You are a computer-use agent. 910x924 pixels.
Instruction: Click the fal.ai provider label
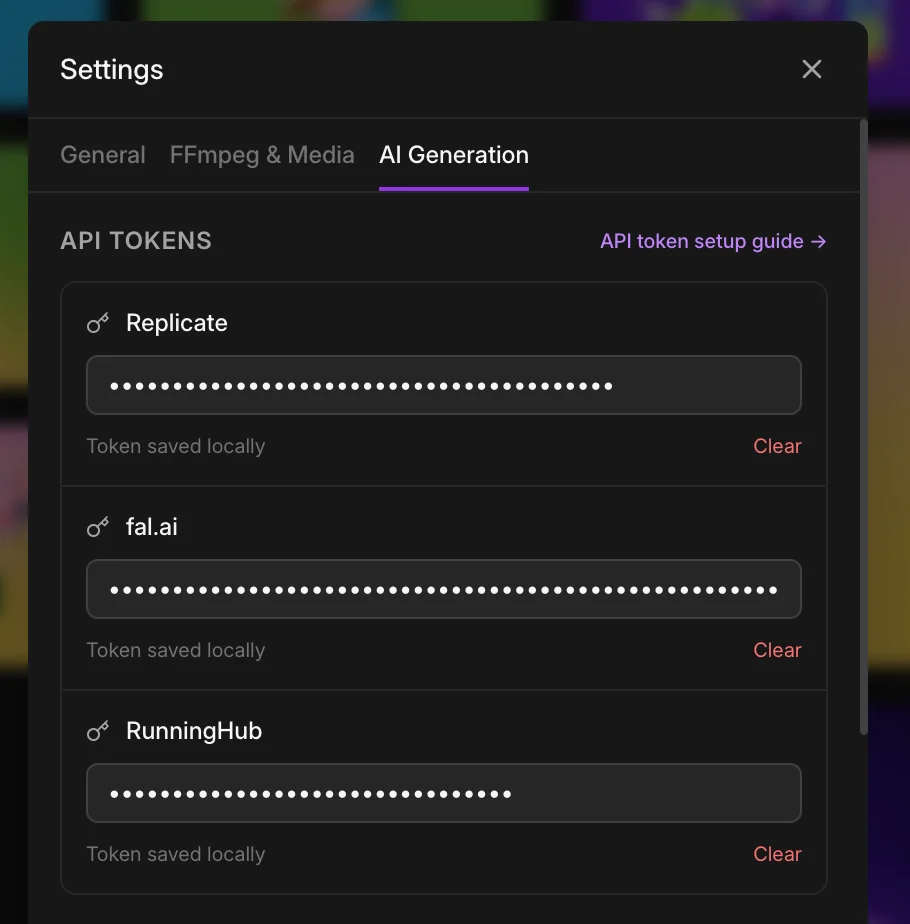tap(152, 527)
